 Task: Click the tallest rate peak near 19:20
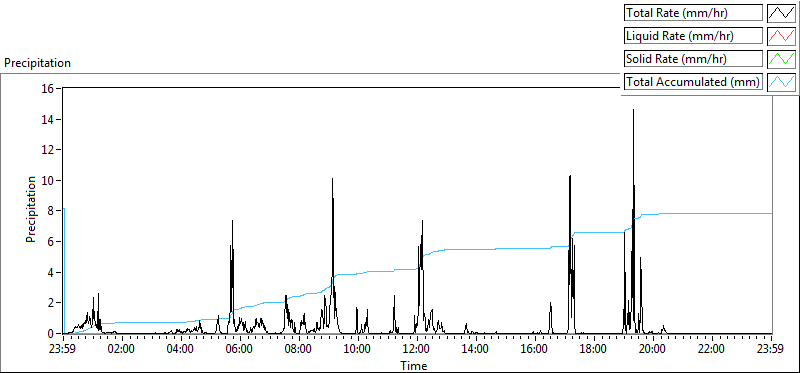click(633, 110)
